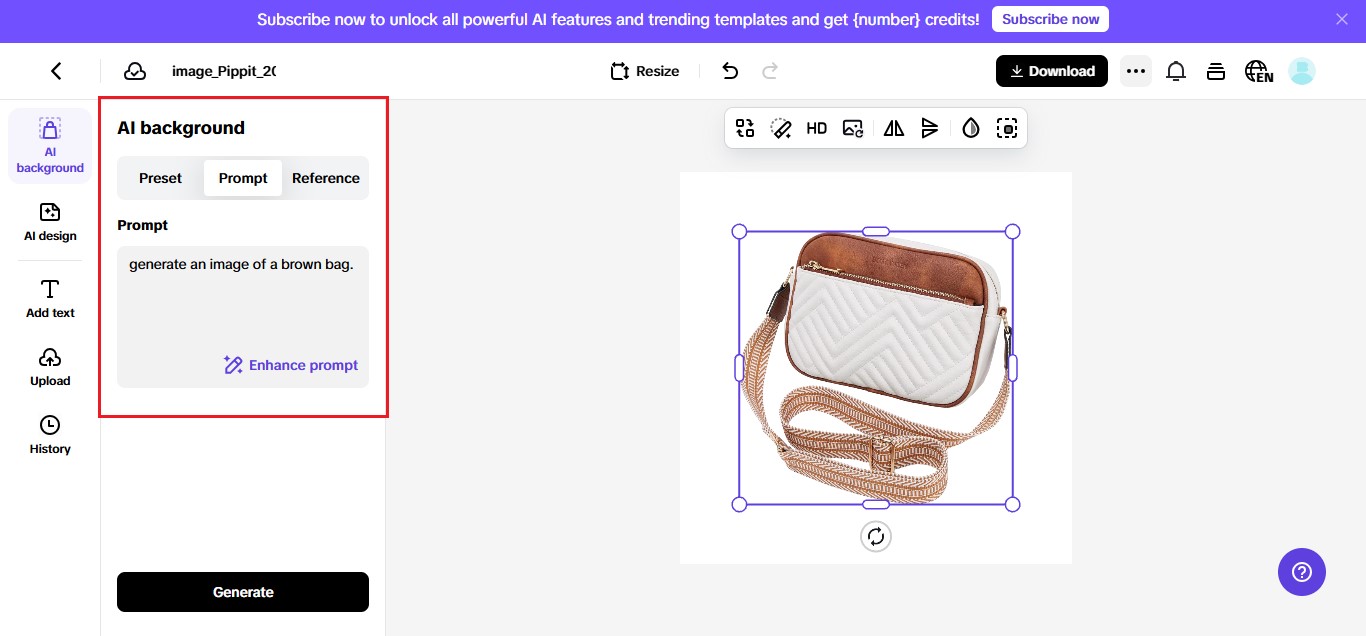The image size is (1366, 636).
Task: Flip the bag image vertically
Action: coord(930,127)
